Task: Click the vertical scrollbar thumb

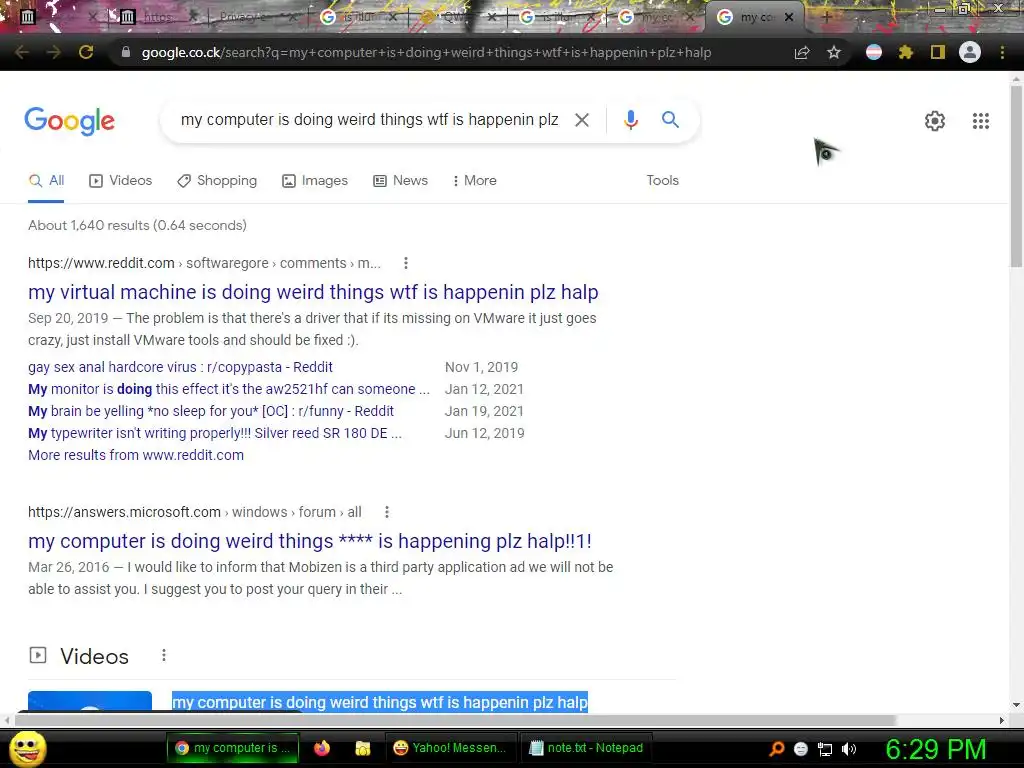Action: point(1016,176)
